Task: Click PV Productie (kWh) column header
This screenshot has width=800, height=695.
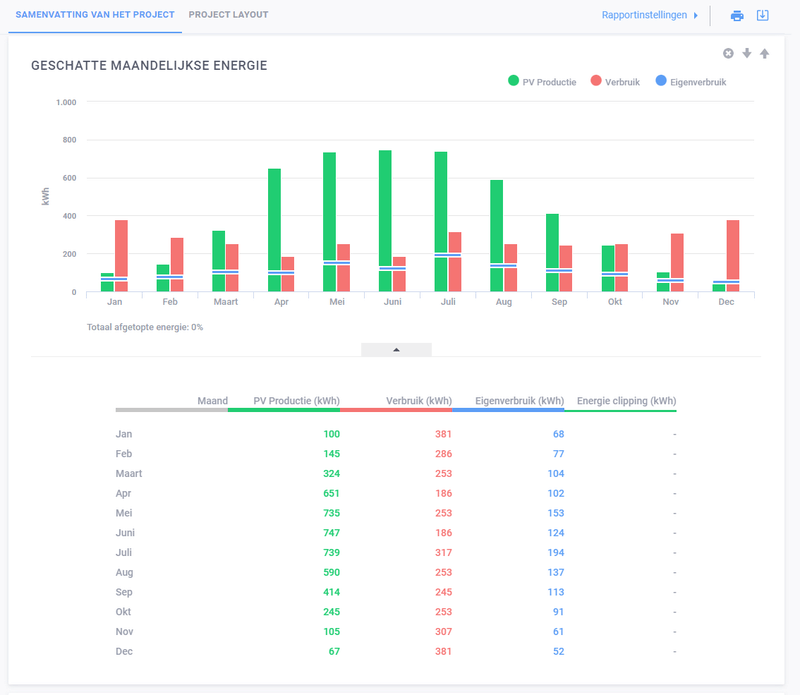Action: tap(297, 401)
